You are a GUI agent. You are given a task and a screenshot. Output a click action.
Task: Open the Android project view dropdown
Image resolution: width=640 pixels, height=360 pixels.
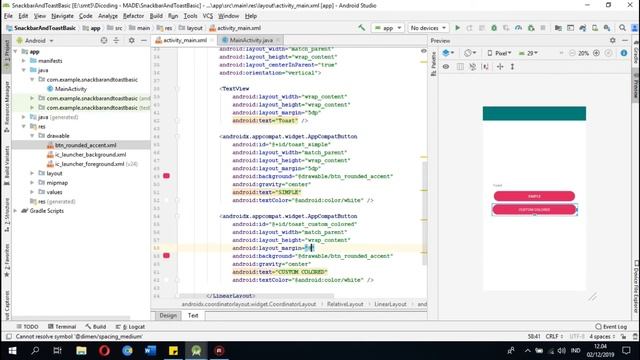[x=35, y=40]
